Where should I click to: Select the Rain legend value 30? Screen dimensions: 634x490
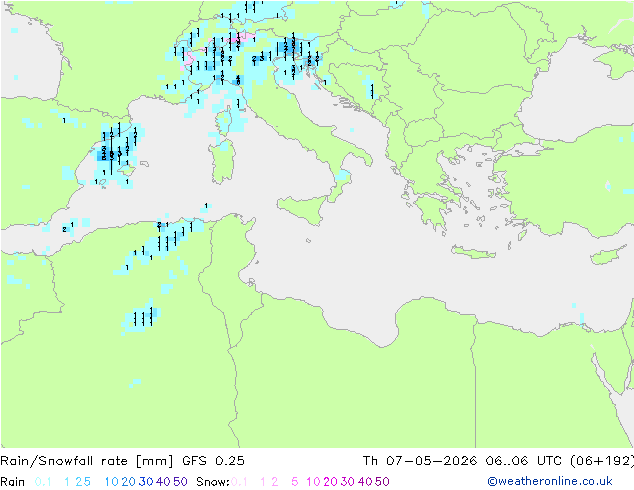click(x=146, y=482)
